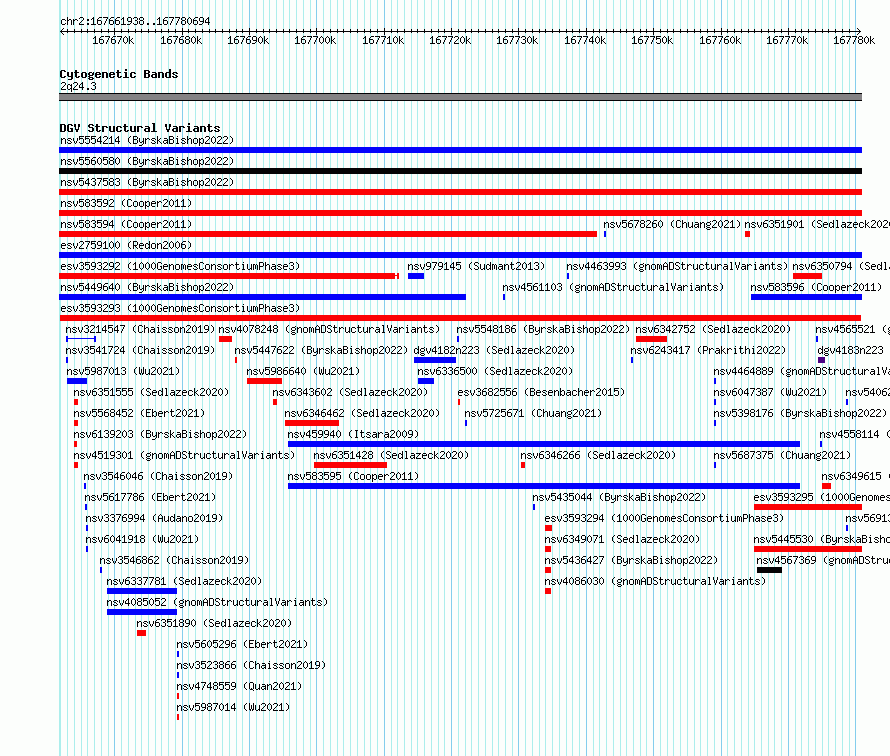
Task: Click the nsv4463993 gnomAD variant label
Action: (x=677, y=266)
